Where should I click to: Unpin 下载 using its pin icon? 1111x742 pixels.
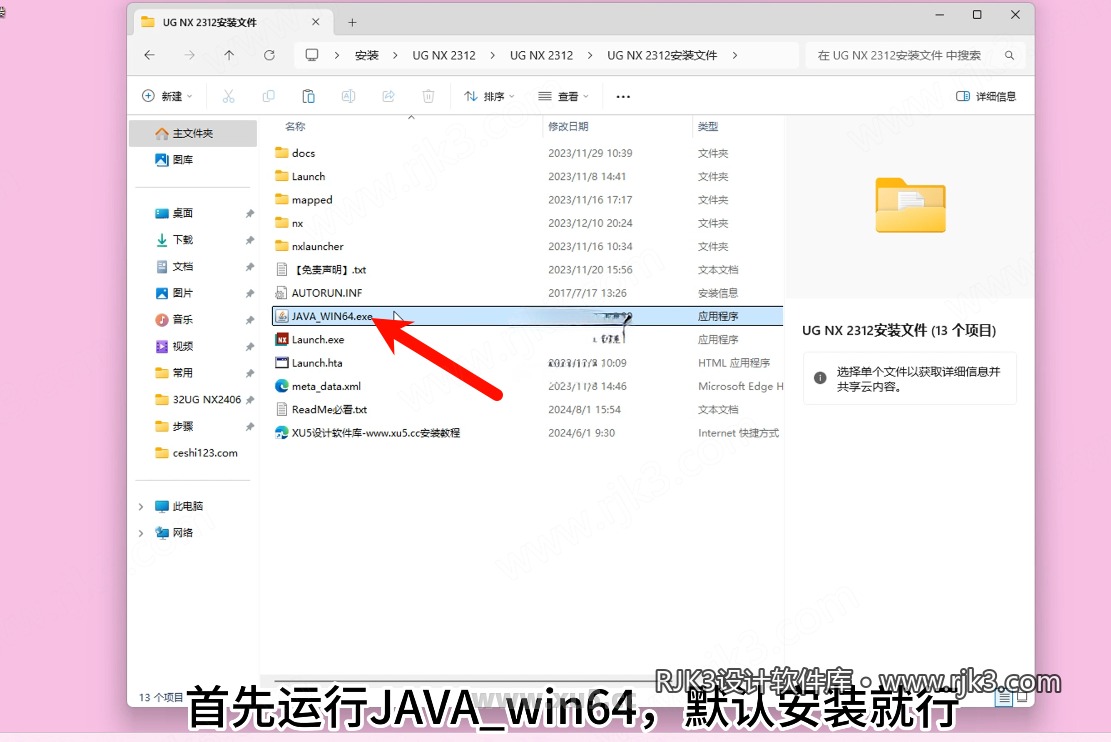pos(249,240)
